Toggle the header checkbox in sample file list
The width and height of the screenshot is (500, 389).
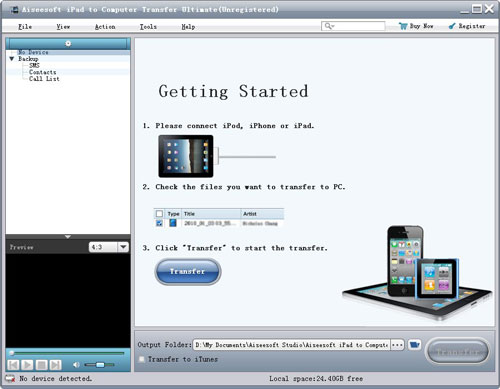tap(159, 214)
